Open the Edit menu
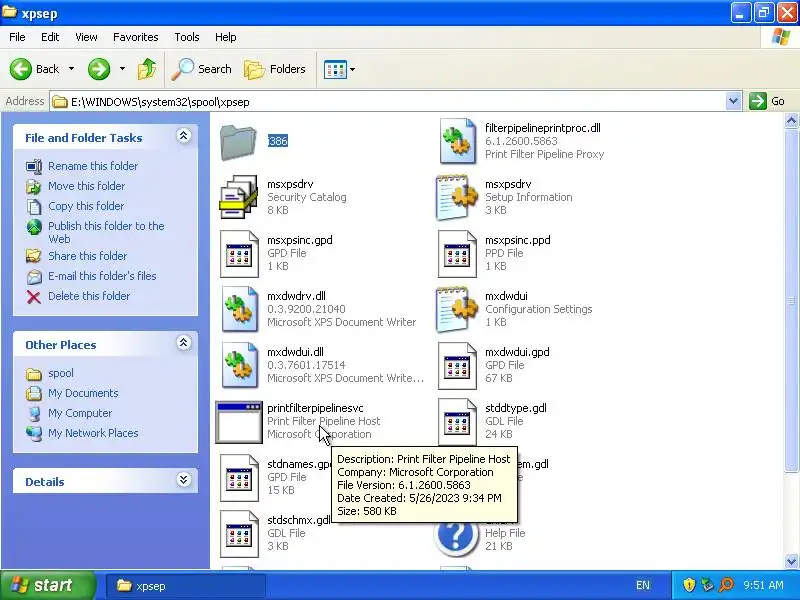Screen dimensions: 800x600 [x=50, y=37]
